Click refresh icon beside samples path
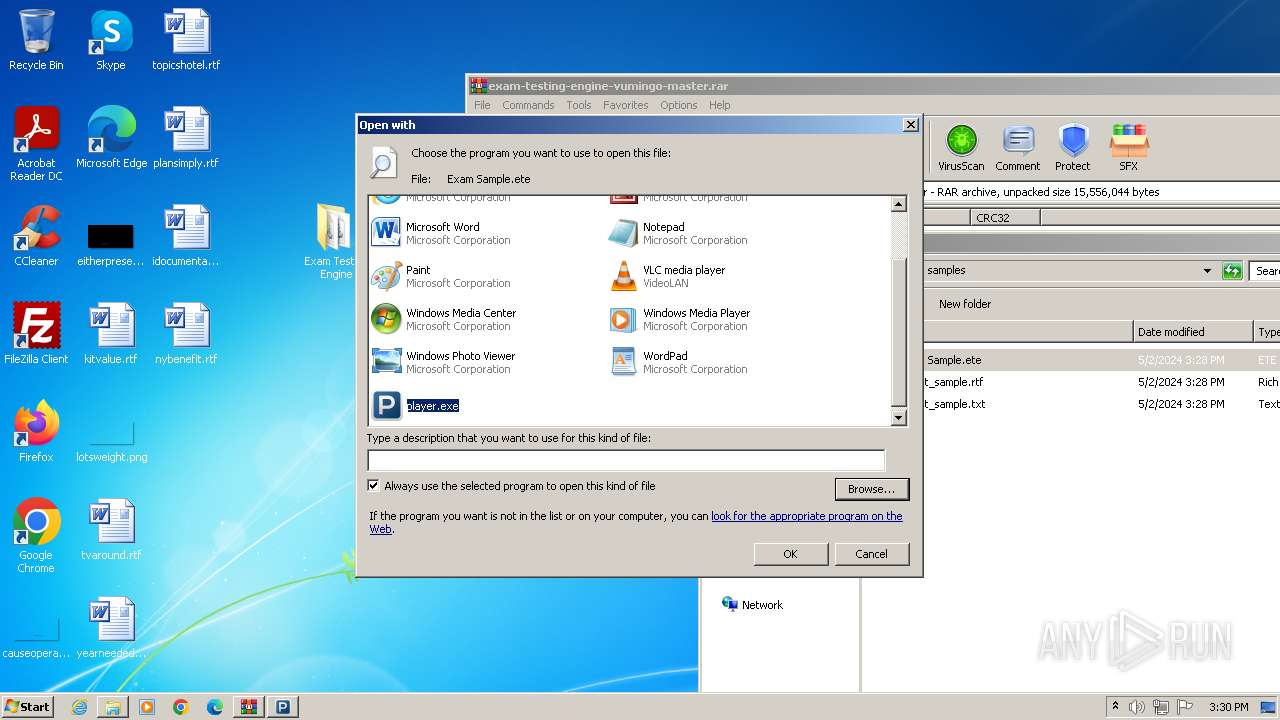This screenshot has width=1280, height=720. [x=1232, y=271]
